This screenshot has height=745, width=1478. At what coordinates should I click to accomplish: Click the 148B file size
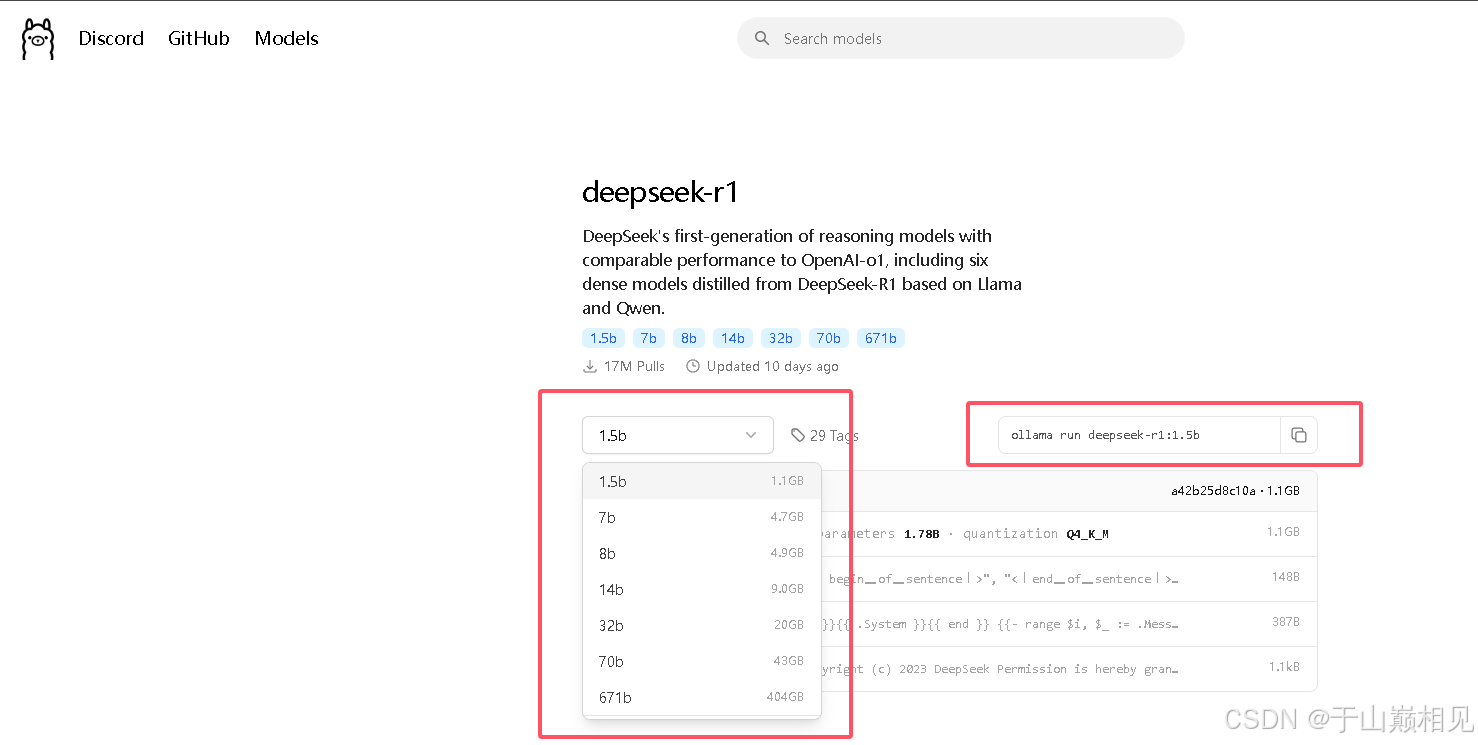pos(1286,577)
